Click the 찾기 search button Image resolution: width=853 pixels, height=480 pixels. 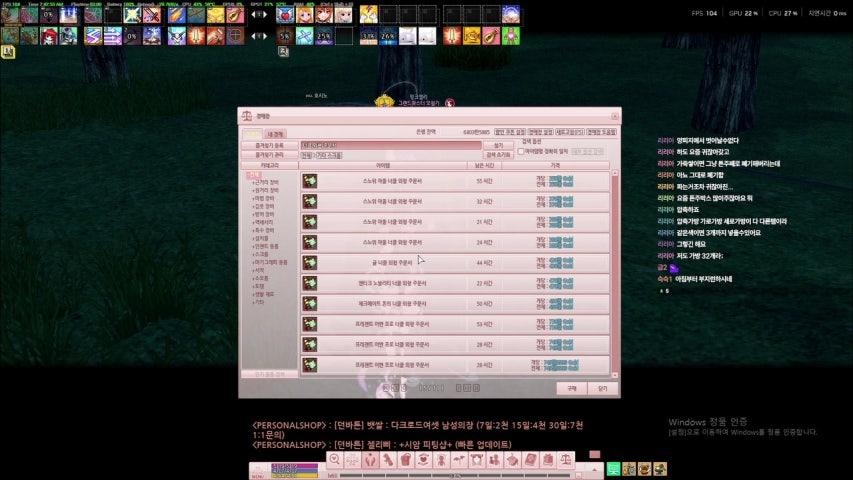tap(498, 146)
